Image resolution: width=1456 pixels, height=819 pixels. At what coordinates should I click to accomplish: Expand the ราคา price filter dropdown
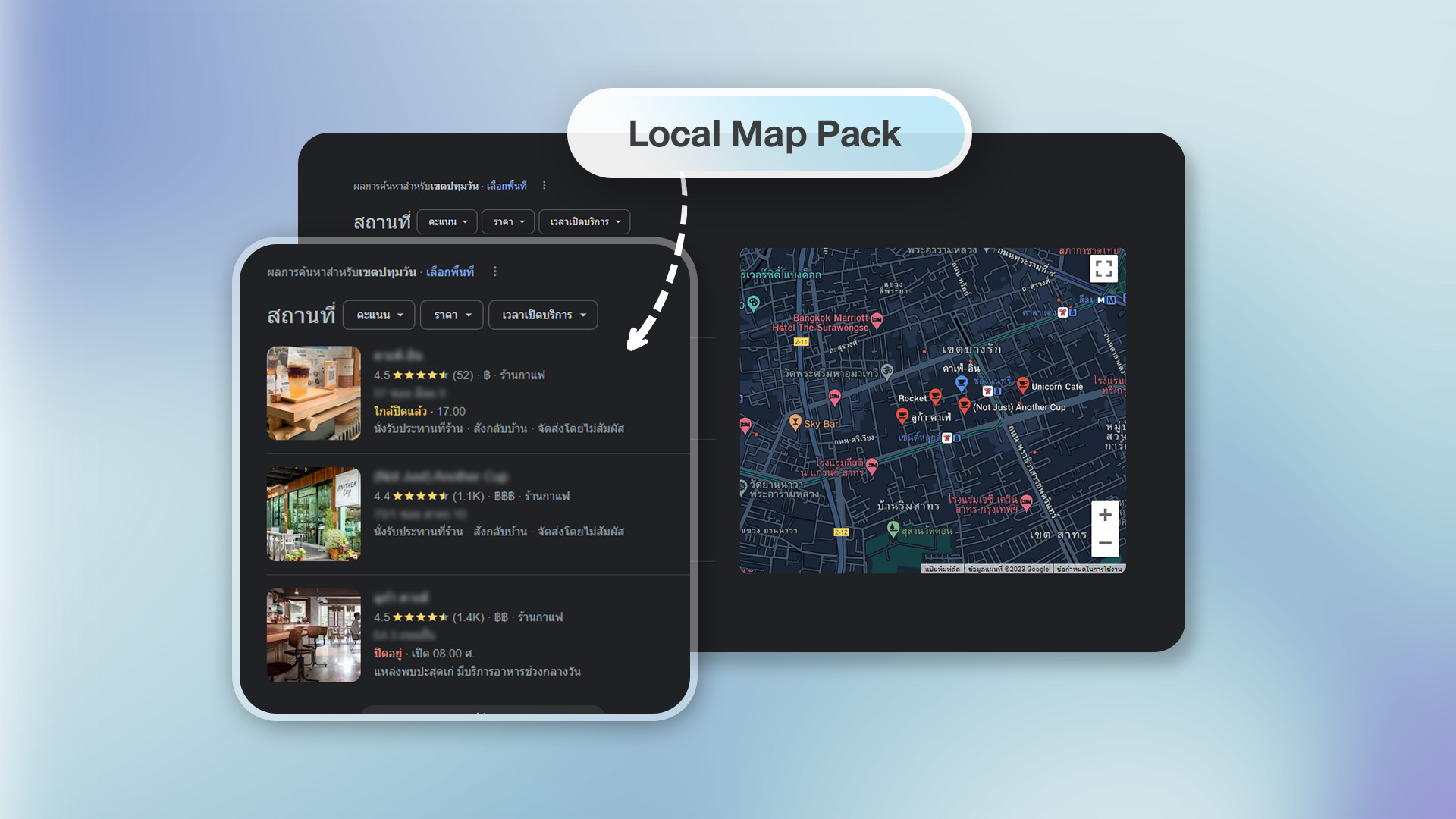[452, 315]
